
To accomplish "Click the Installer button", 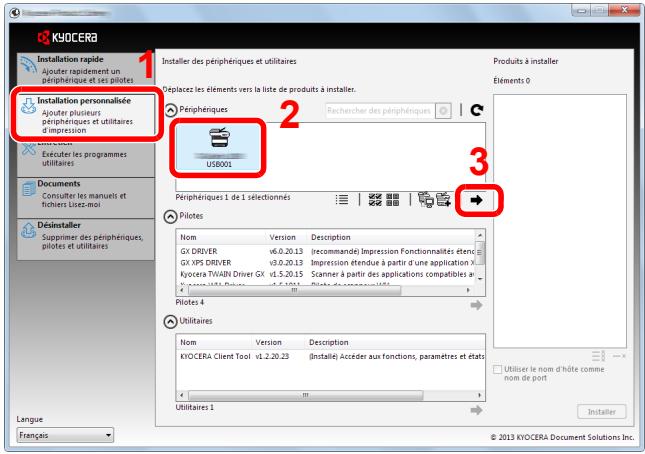I will coord(601,412).
